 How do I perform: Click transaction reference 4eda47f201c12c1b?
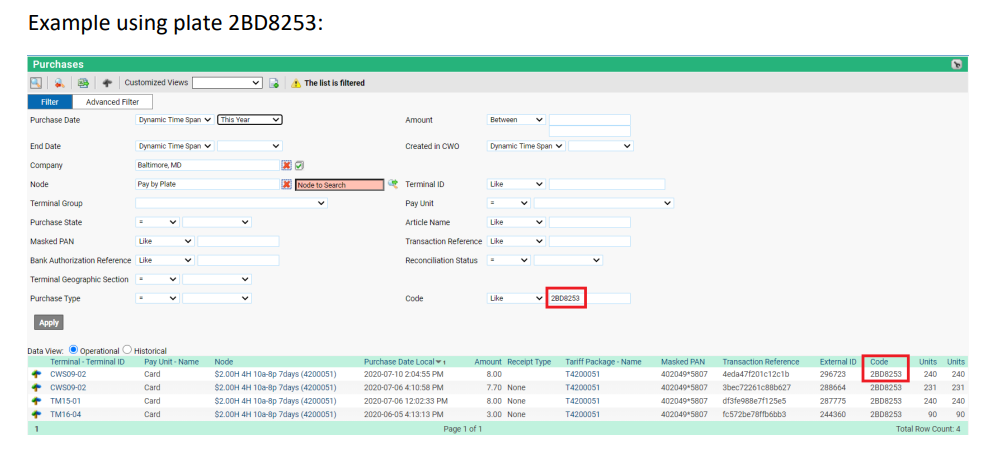(756, 374)
